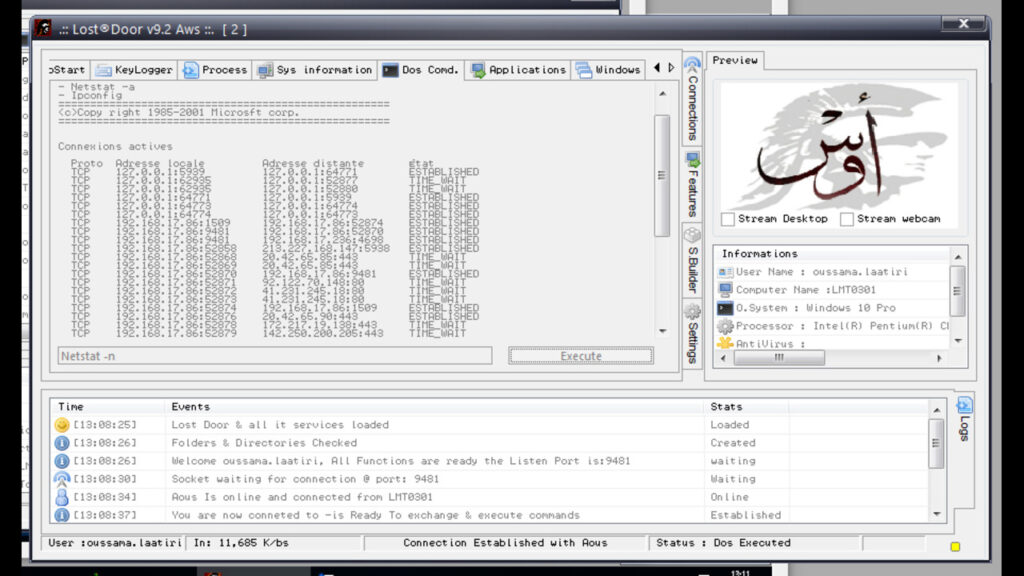Click info icon on 13:08:37 row
The height and width of the screenshot is (576, 1024).
(x=61, y=515)
